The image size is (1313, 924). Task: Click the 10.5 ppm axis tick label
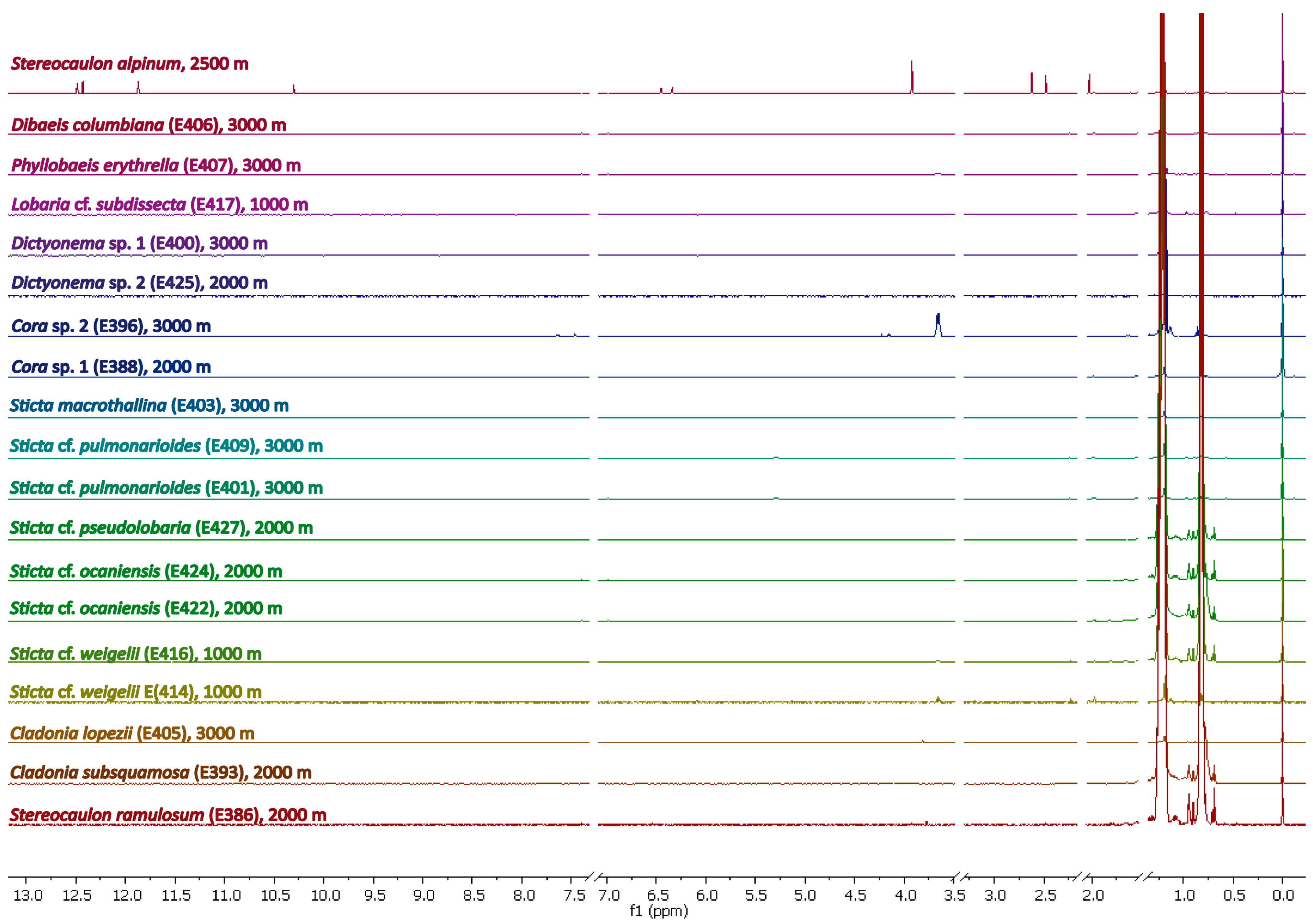[x=276, y=895]
